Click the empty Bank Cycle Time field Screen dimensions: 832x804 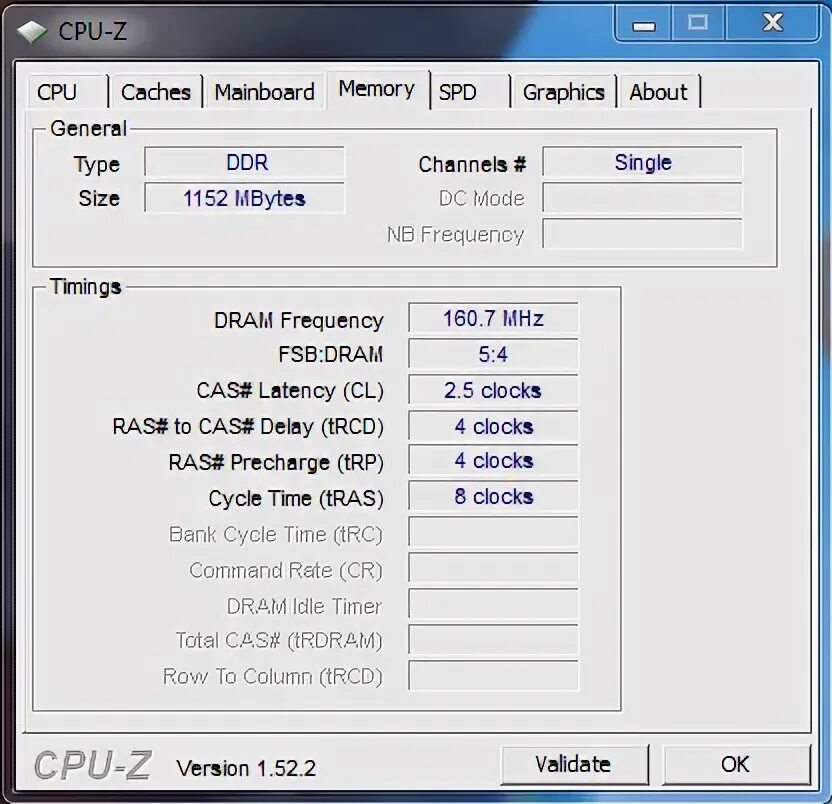(x=493, y=532)
